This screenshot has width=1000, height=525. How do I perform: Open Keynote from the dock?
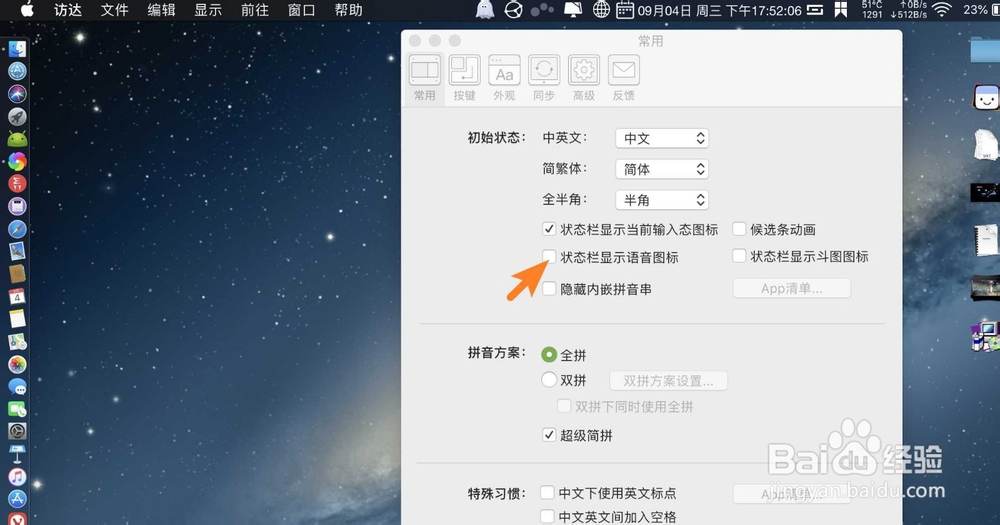pyautogui.click(x=17, y=454)
